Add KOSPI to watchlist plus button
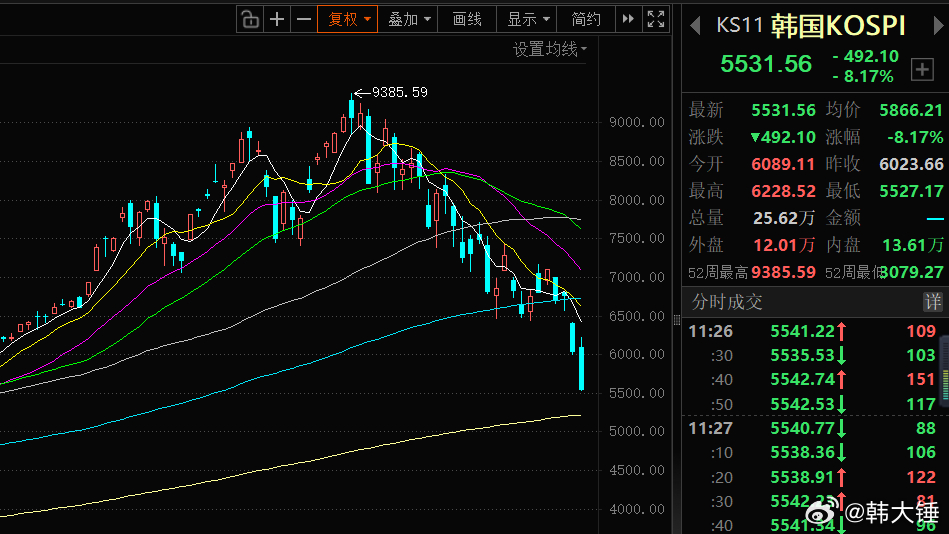Image resolution: width=949 pixels, height=534 pixels. (922, 70)
